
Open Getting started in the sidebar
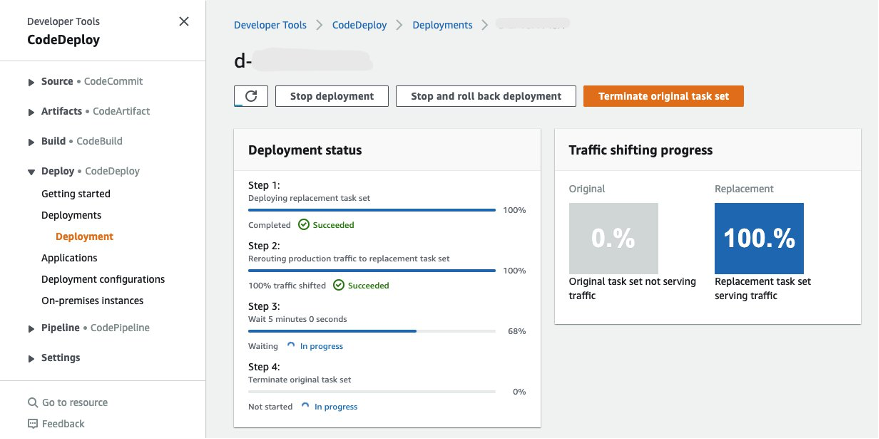[76, 194]
